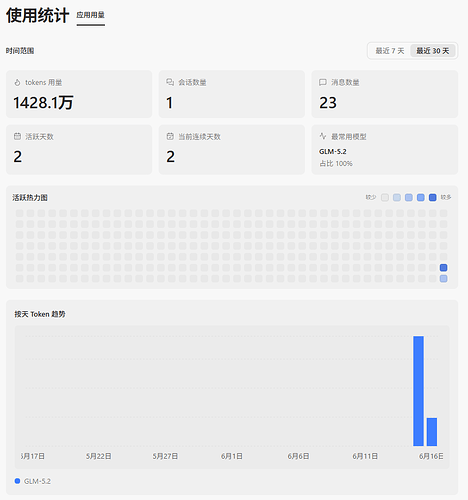Open the 应用用量 tab
The image size is (468, 500).
tap(90, 15)
